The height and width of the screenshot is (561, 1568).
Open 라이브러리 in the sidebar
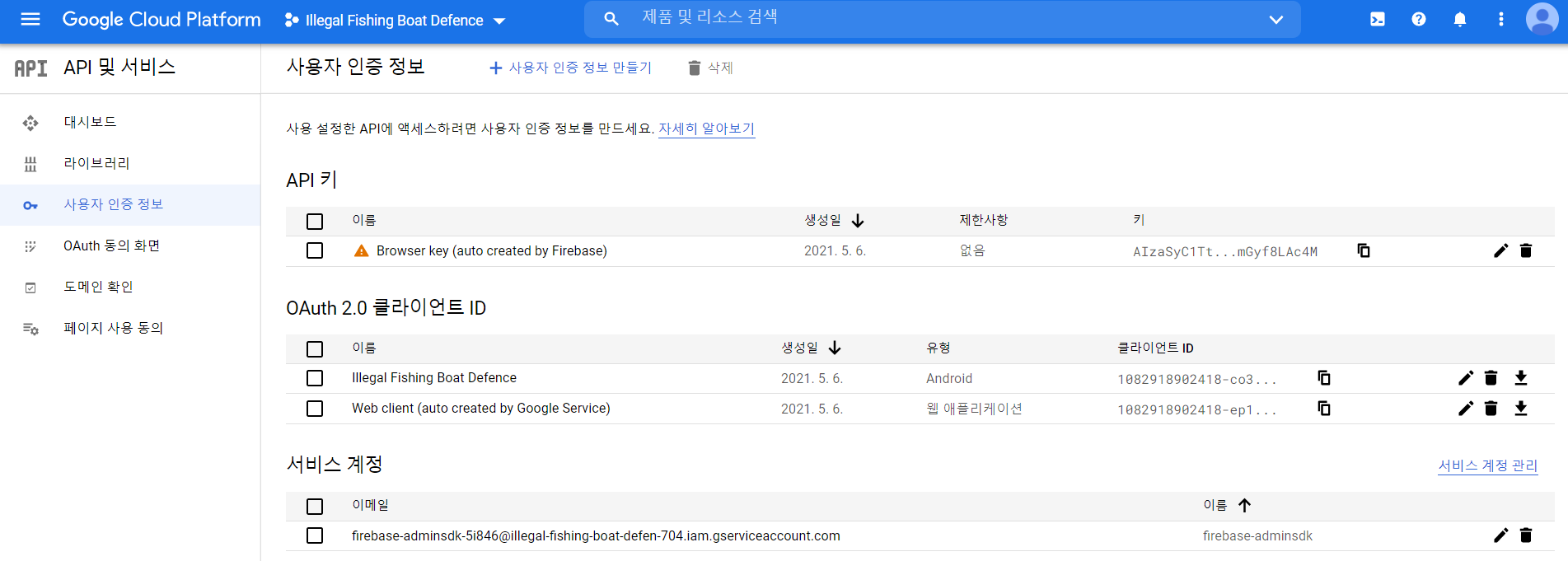tap(130, 164)
